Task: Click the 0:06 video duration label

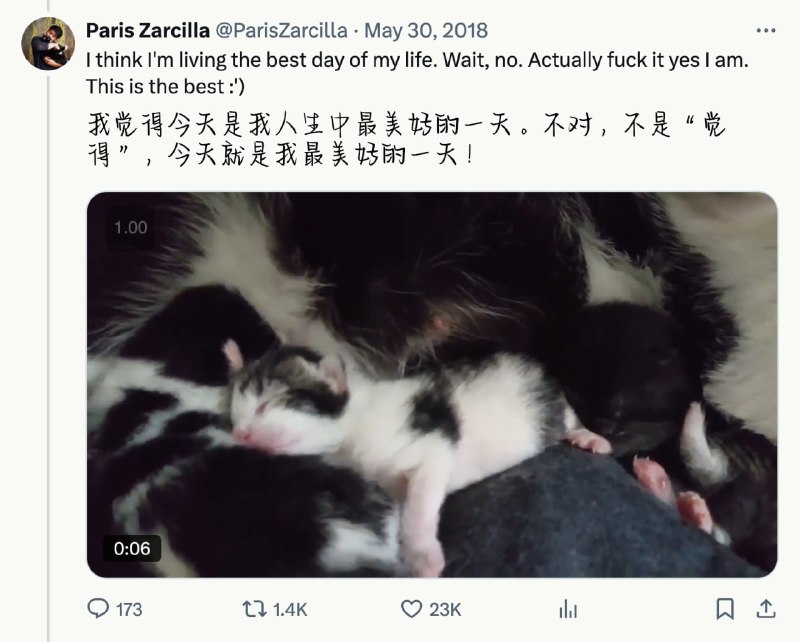Action: (x=132, y=549)
